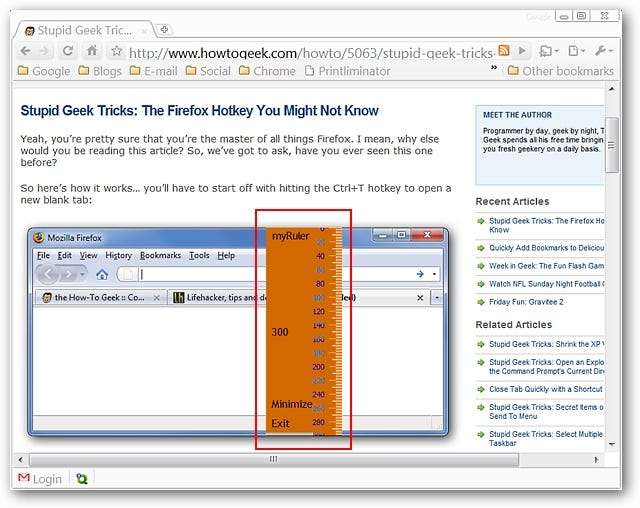Open the Chrome wrench tools menu
Viewport: 640px width, 508px height.
point(604,51)
